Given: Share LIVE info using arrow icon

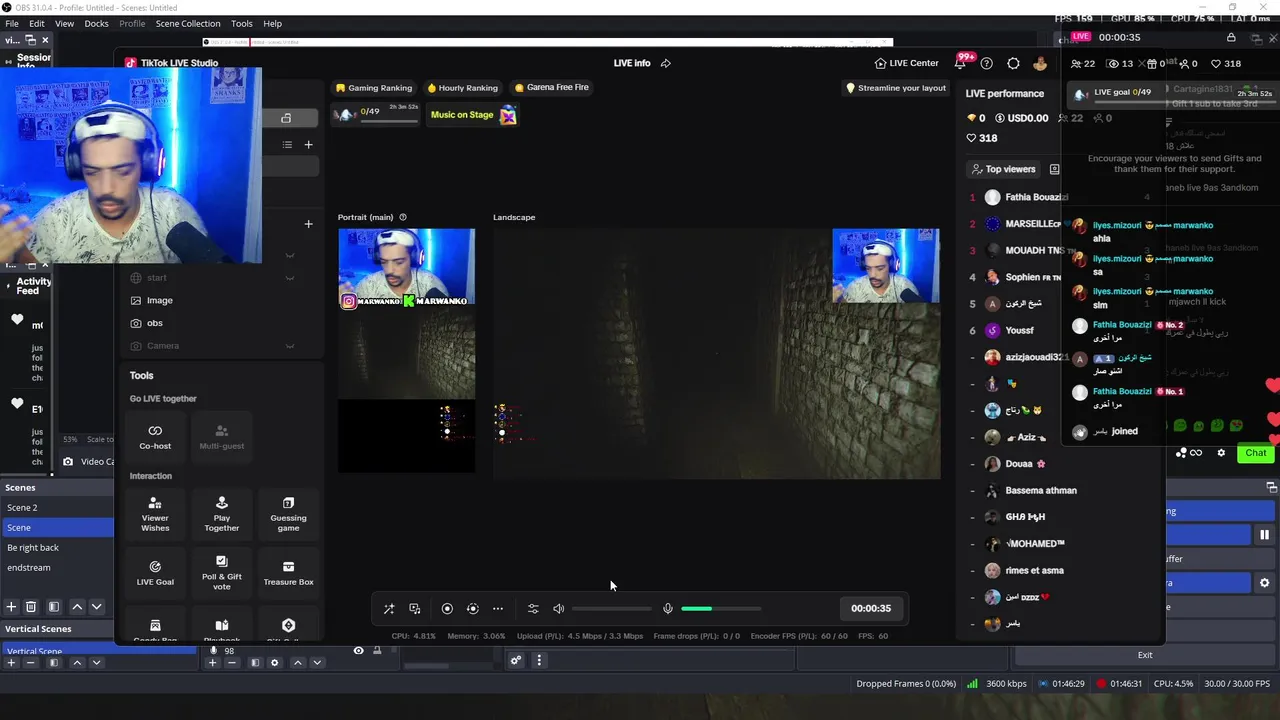Looking at the screenshot, I should pos(666,63).
